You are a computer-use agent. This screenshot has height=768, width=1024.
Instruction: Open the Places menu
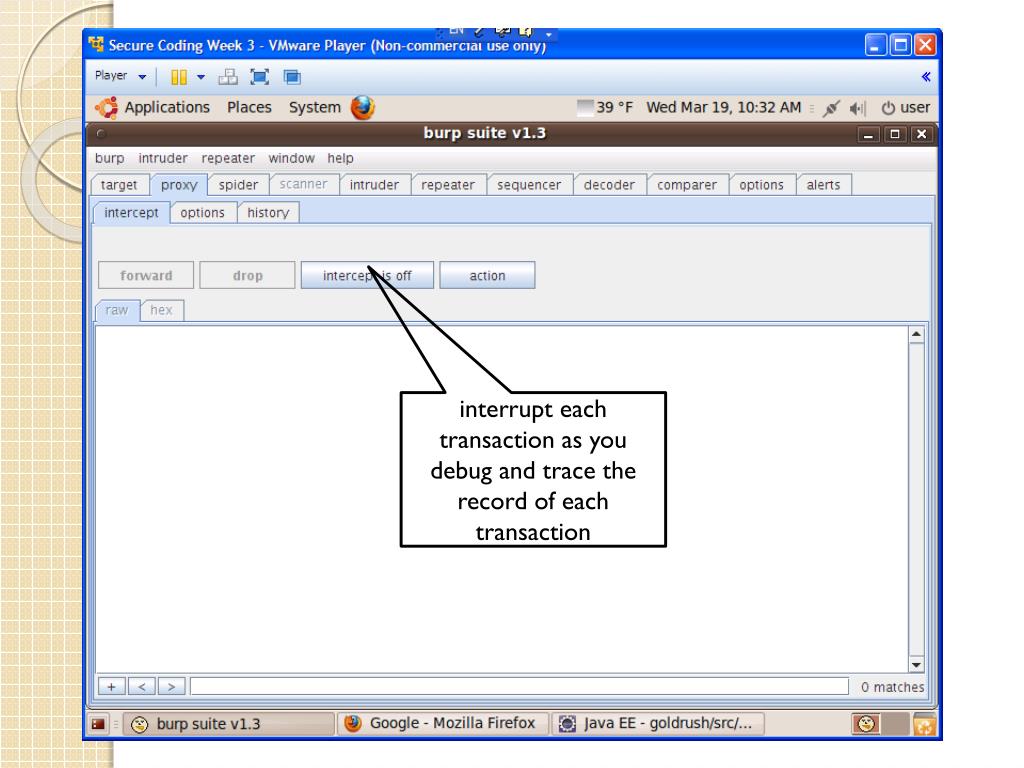(249, 108)
